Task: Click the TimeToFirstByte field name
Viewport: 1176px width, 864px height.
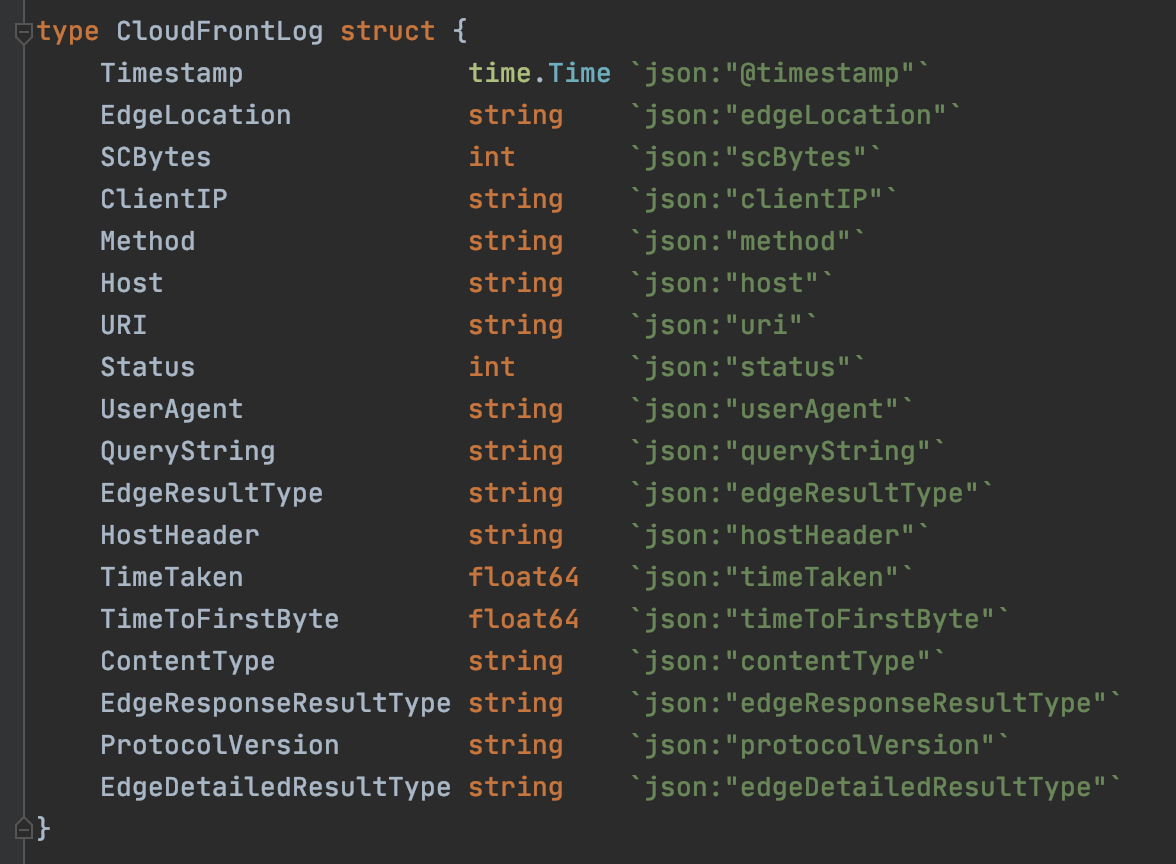Action: 220,620
